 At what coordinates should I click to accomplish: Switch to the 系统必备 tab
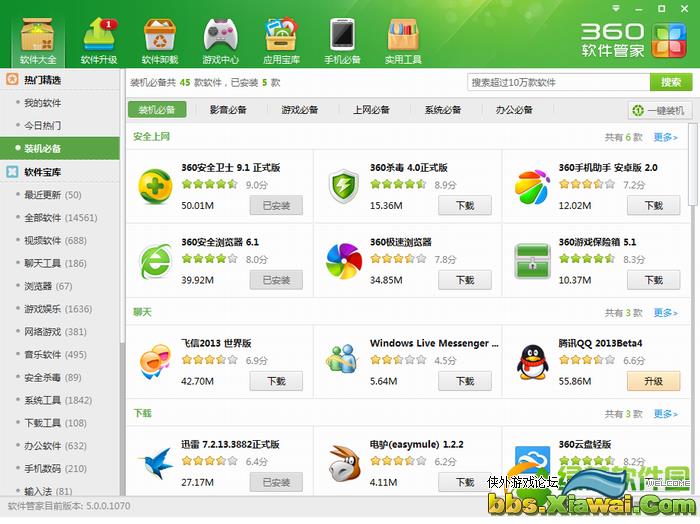pyautogui.click(x=443, y=109)
